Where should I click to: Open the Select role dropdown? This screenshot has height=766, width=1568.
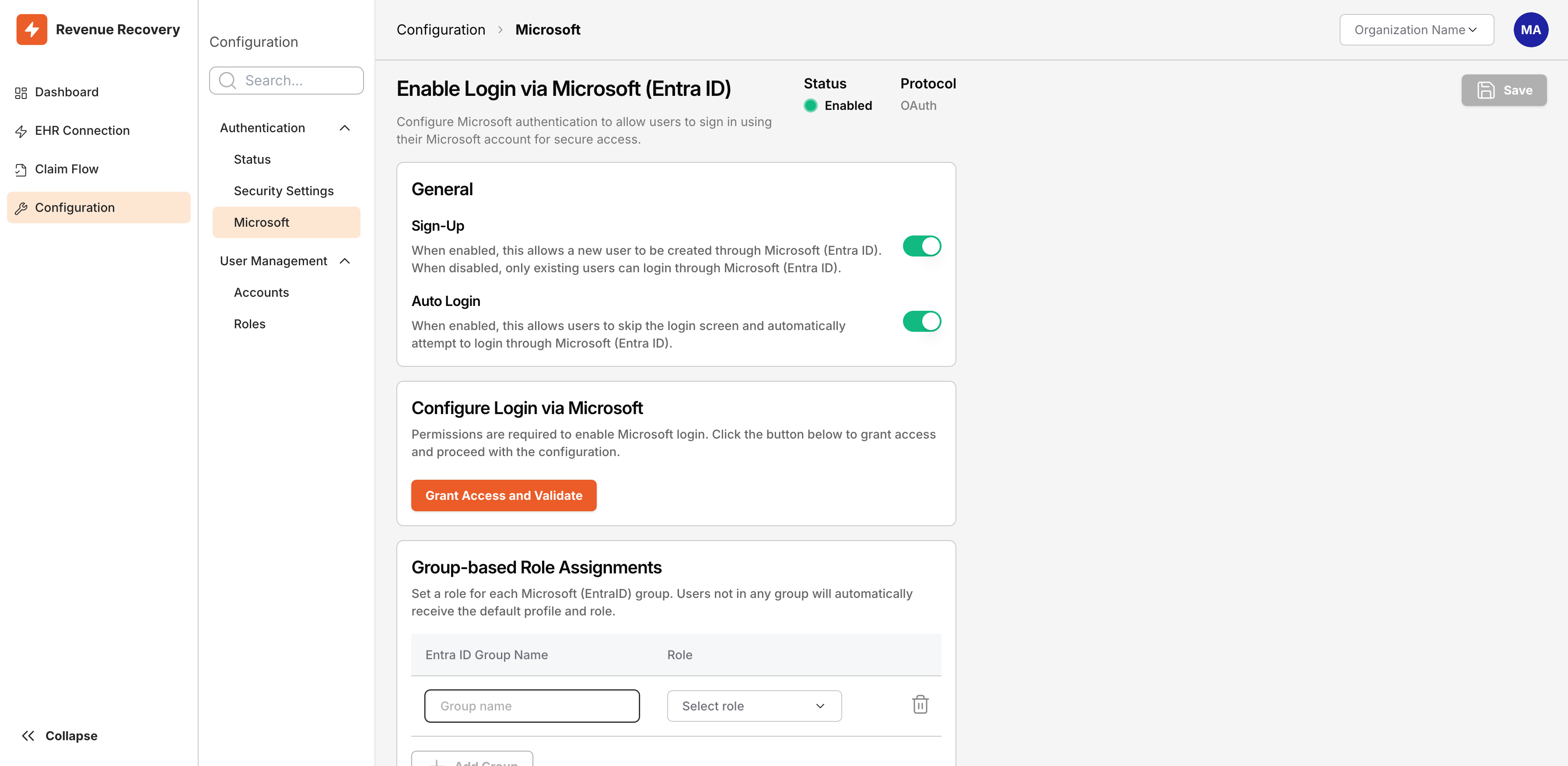[x=753, y=706]
